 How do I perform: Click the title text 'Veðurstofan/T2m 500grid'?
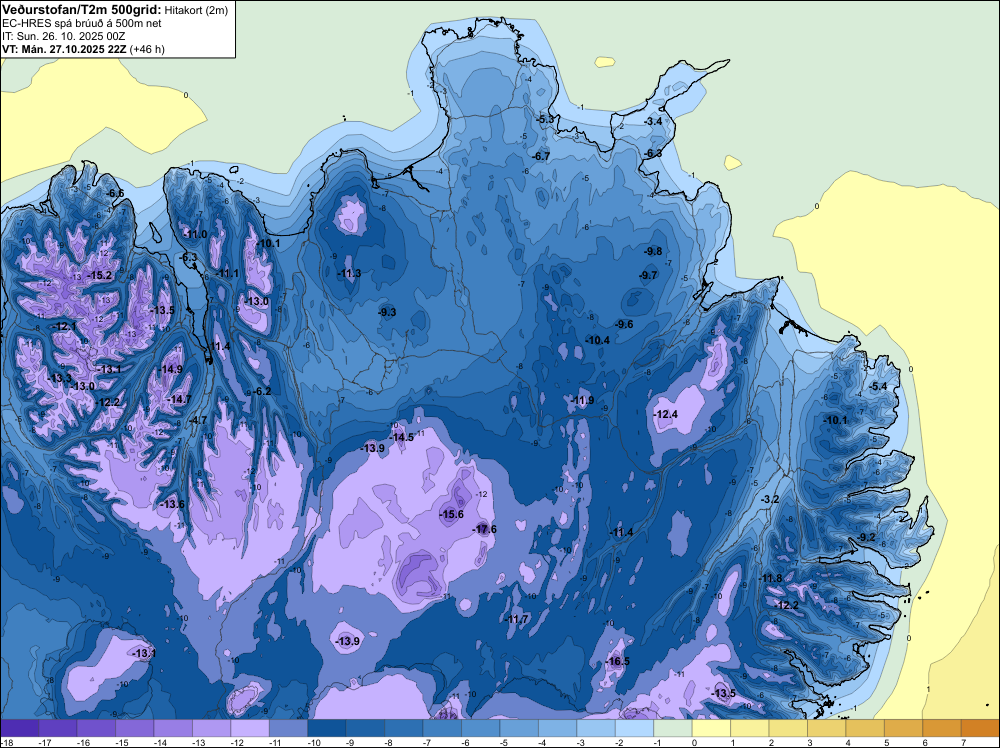82,10
